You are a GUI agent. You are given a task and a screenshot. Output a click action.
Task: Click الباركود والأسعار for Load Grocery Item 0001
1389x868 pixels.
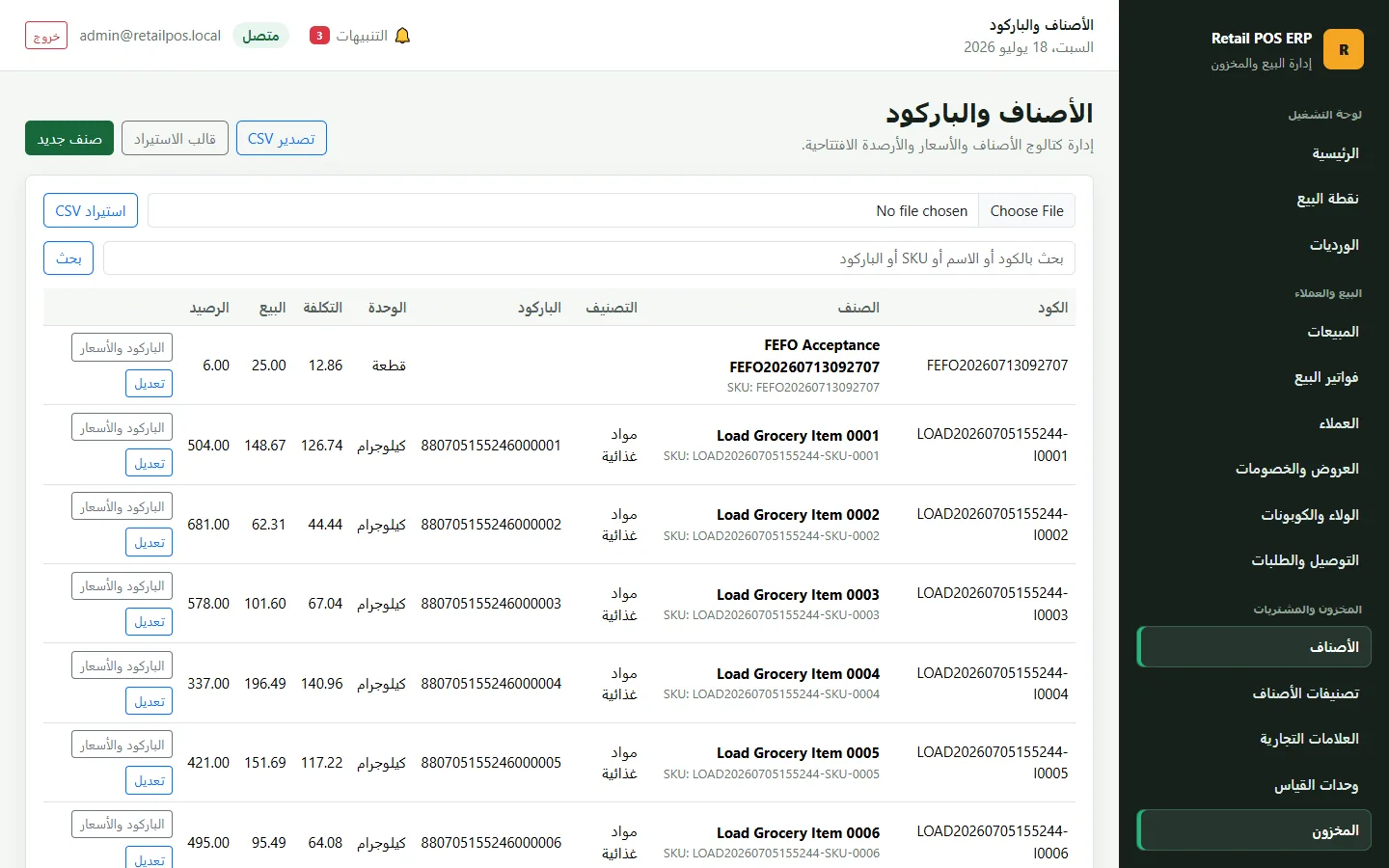(122, 427)
